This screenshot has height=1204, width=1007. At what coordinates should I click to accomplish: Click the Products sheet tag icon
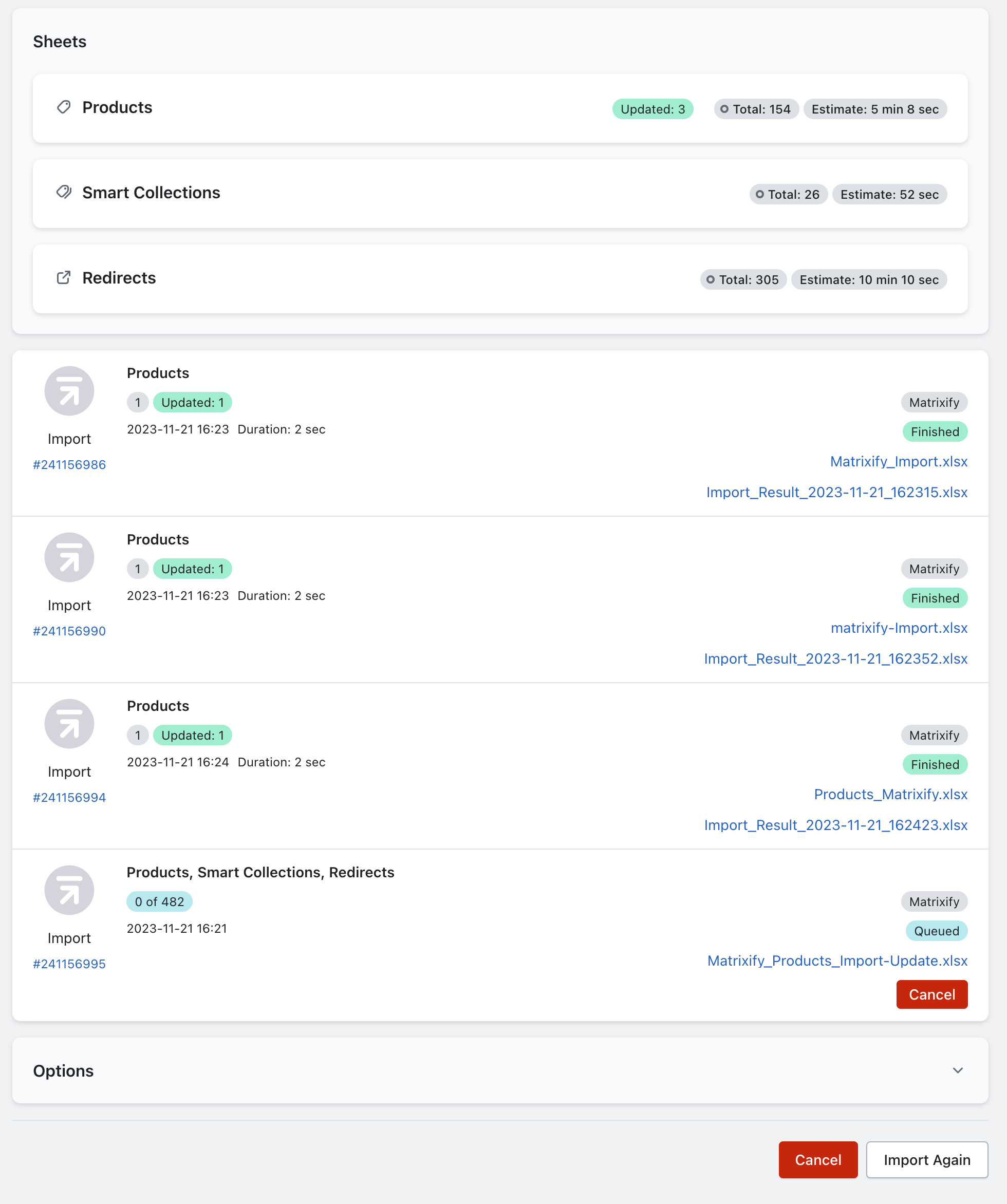[64, 107]
